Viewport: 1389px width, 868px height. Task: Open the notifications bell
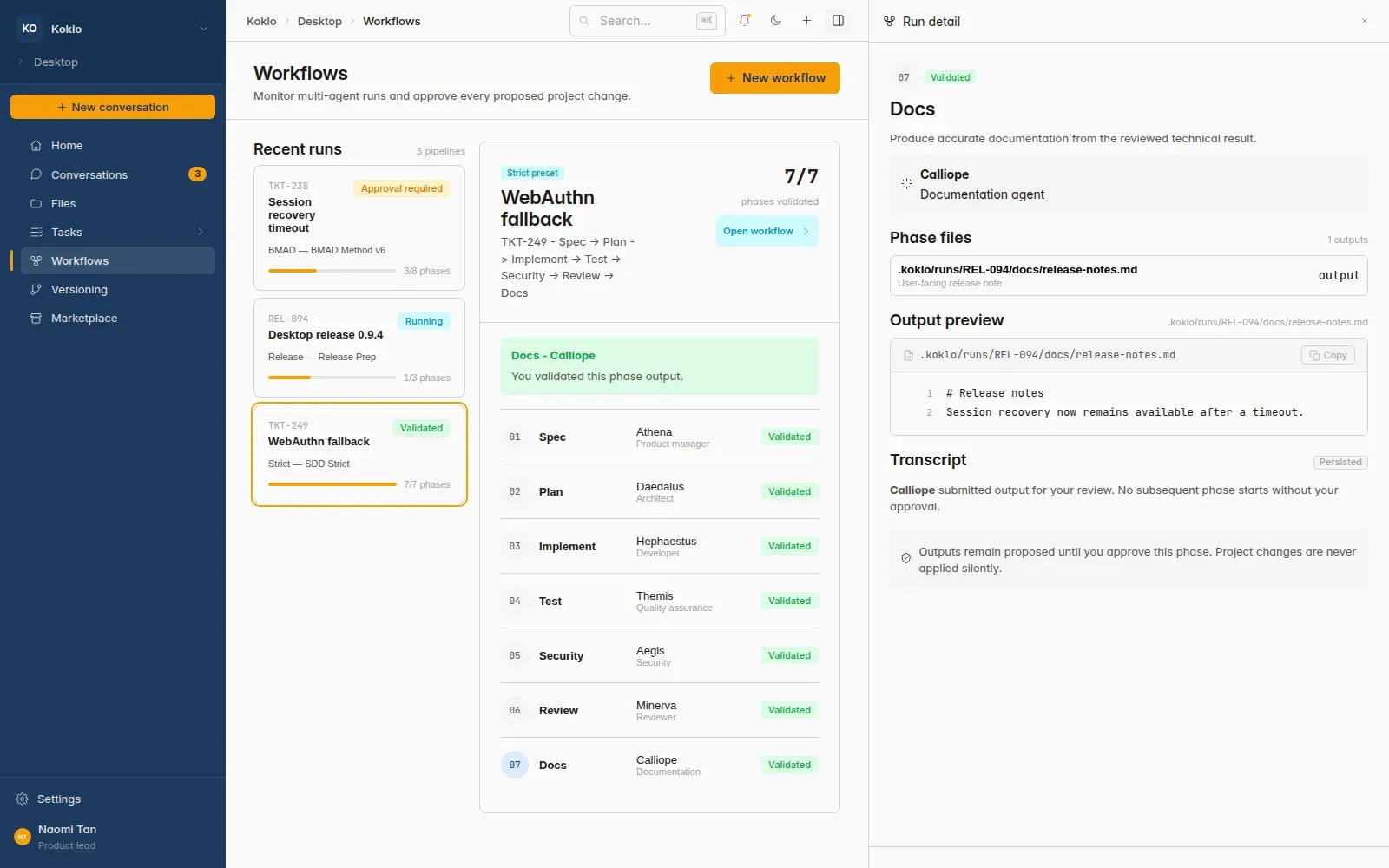(745, 21)
